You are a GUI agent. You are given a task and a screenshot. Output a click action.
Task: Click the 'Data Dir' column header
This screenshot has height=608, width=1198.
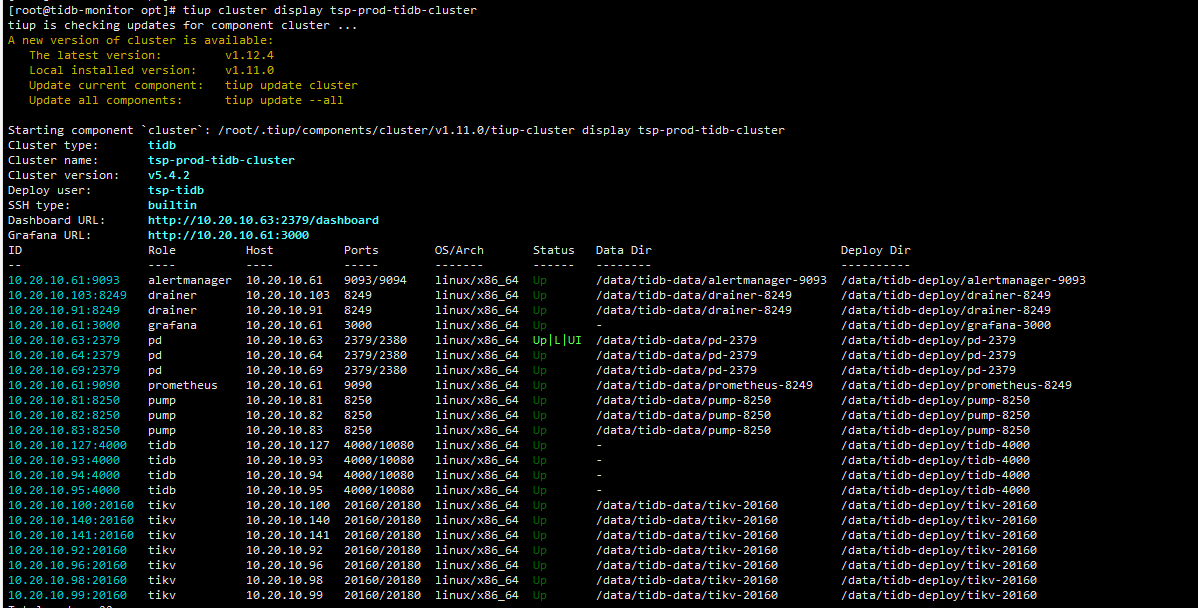coord(623,250)
